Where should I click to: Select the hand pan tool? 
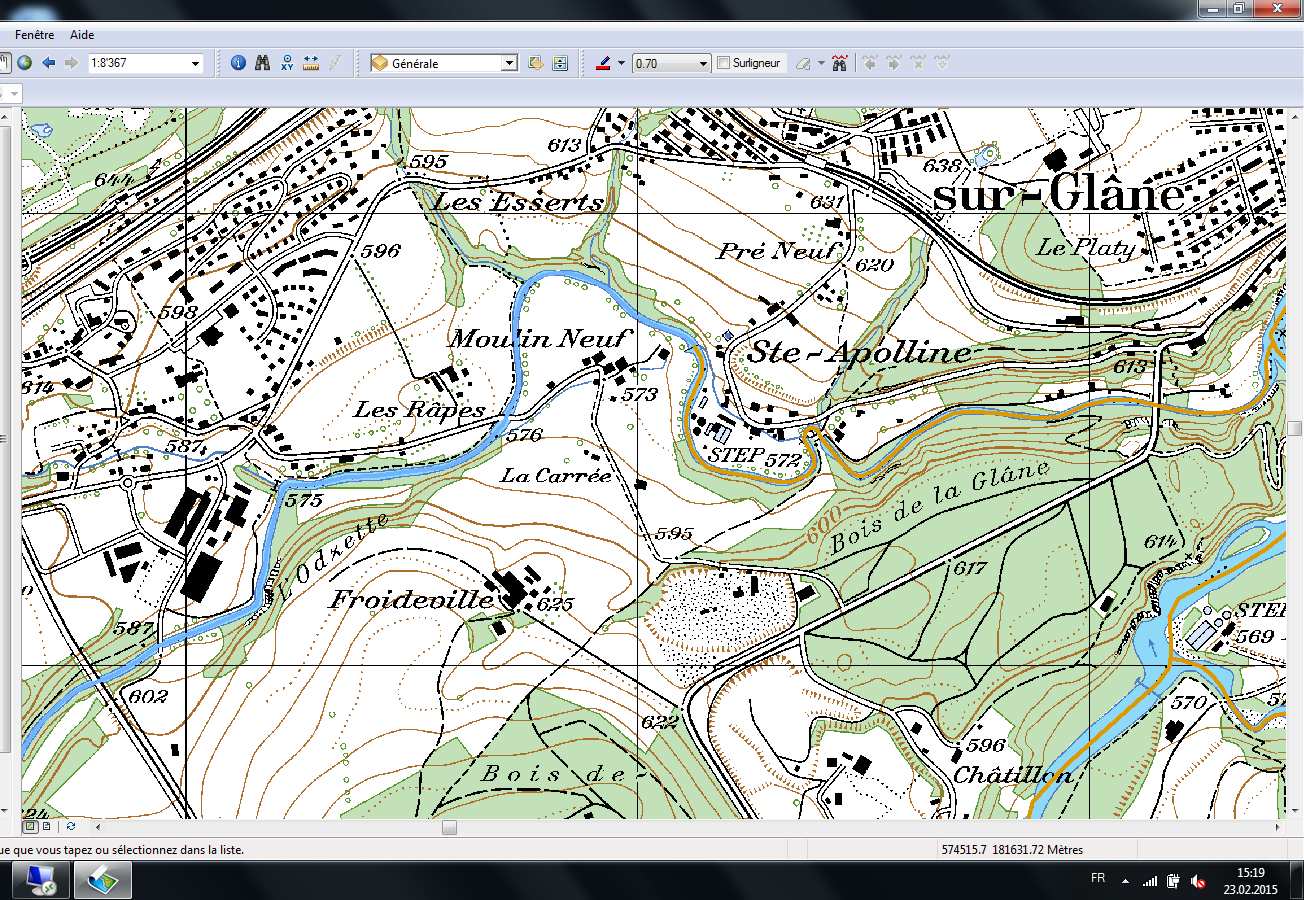[x=4, y=63]
